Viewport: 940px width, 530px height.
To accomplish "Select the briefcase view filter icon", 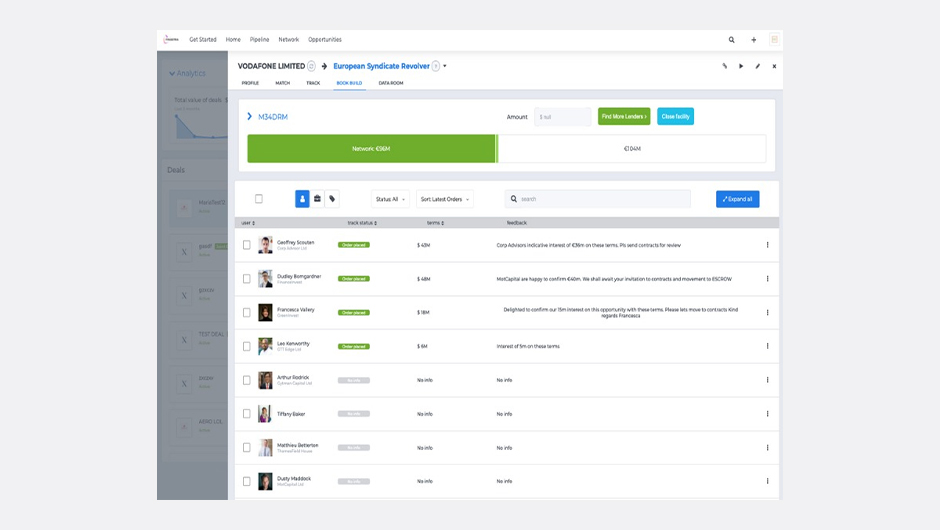I will 317,199.
